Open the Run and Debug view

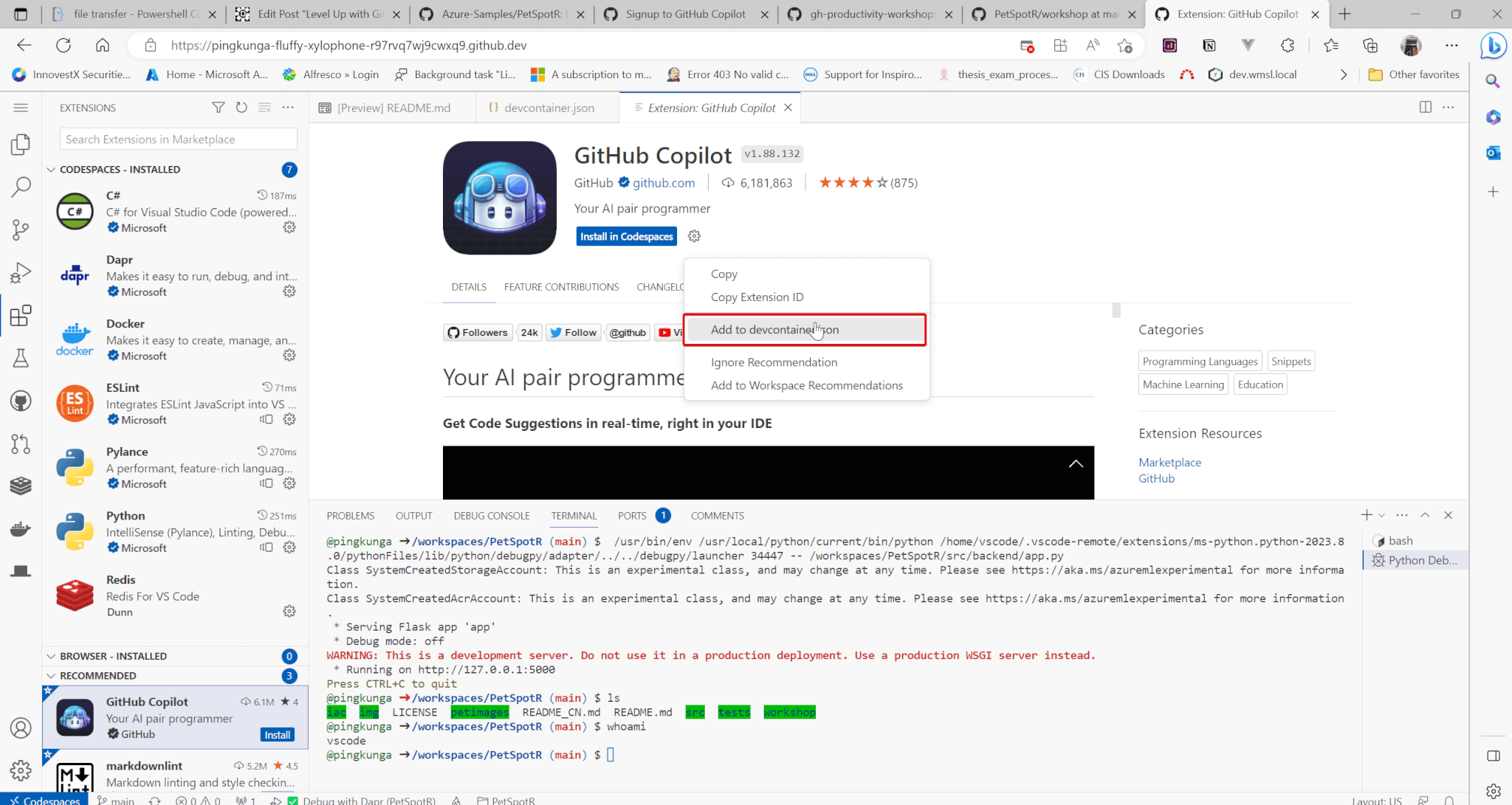tap(21, 273)
